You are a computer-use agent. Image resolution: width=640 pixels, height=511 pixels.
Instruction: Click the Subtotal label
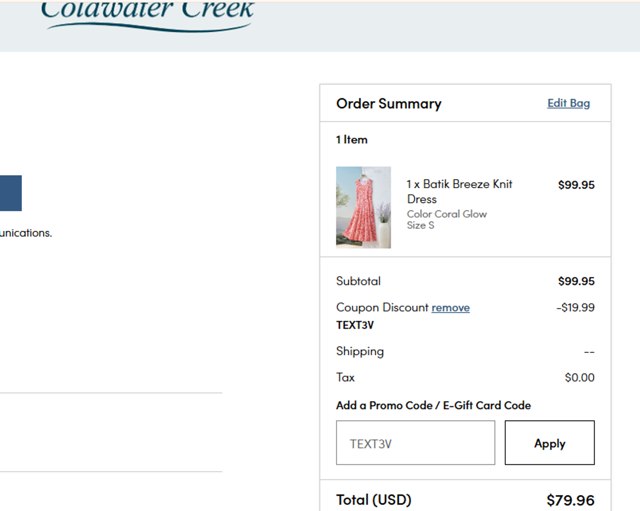tap(358, 281)
